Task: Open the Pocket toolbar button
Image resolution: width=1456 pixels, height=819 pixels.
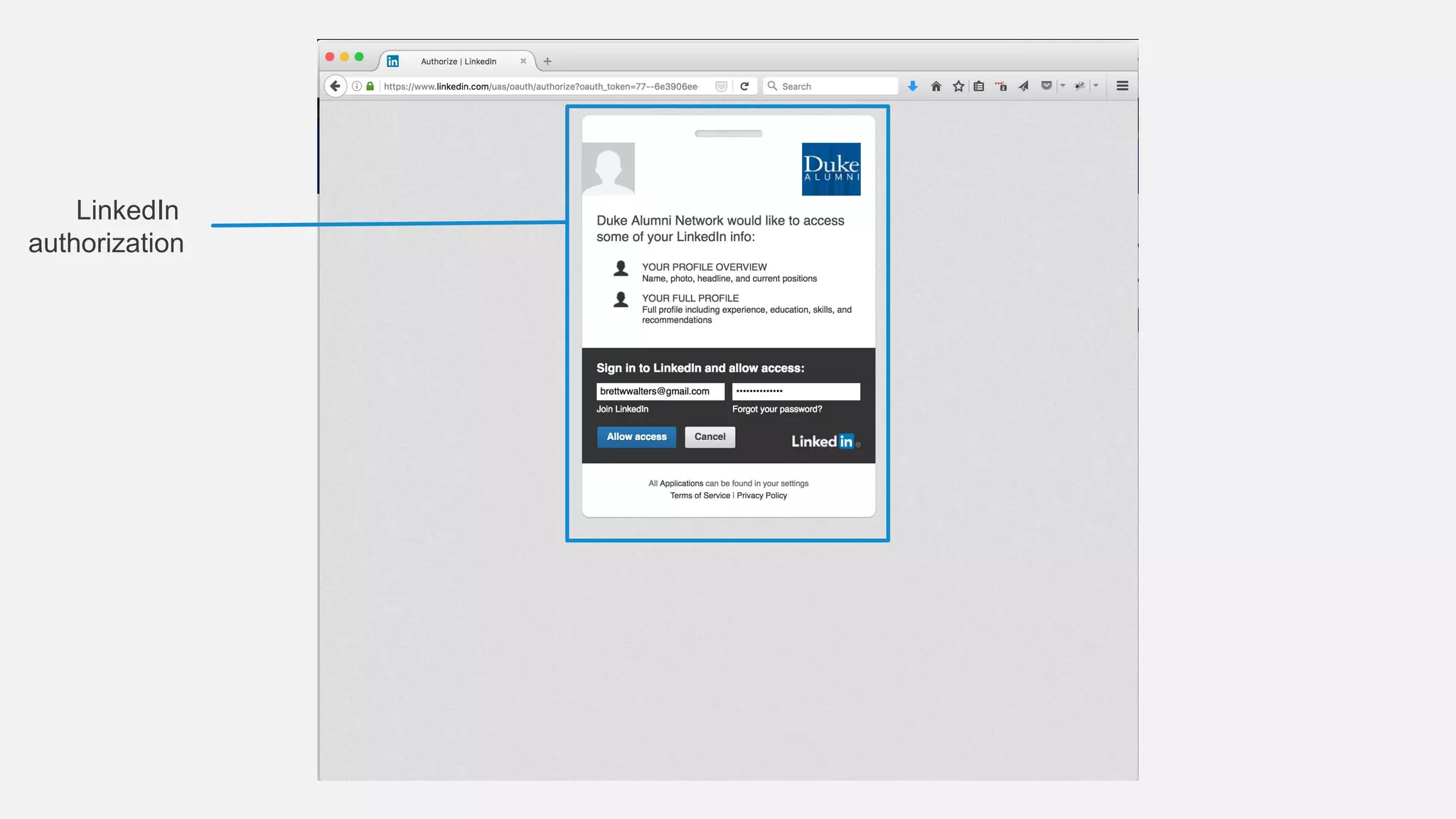Action: 1046,86
